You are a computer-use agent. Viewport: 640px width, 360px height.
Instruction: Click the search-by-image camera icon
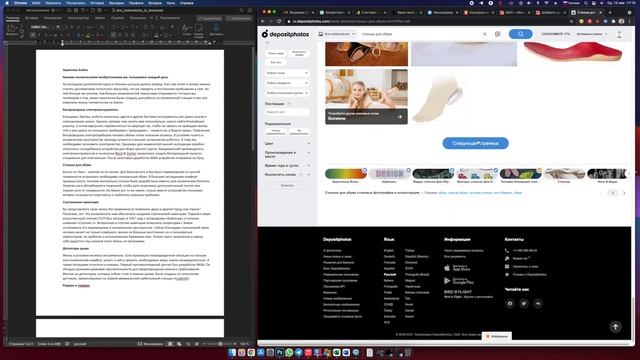(x=498, y=34)
